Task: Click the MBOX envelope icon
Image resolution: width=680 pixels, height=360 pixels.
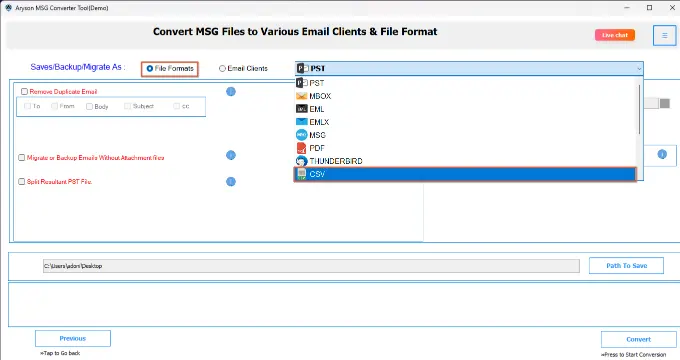Action: pos(301,96)
